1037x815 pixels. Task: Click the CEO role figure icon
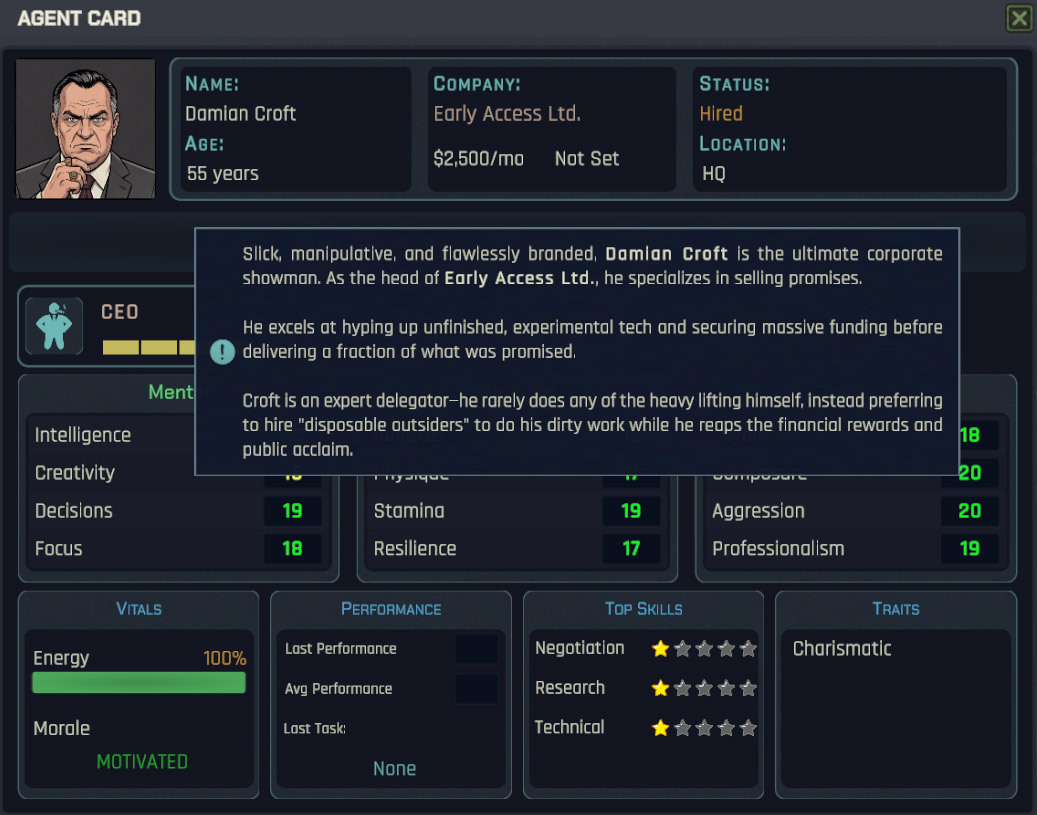click(x=54, y=325)
